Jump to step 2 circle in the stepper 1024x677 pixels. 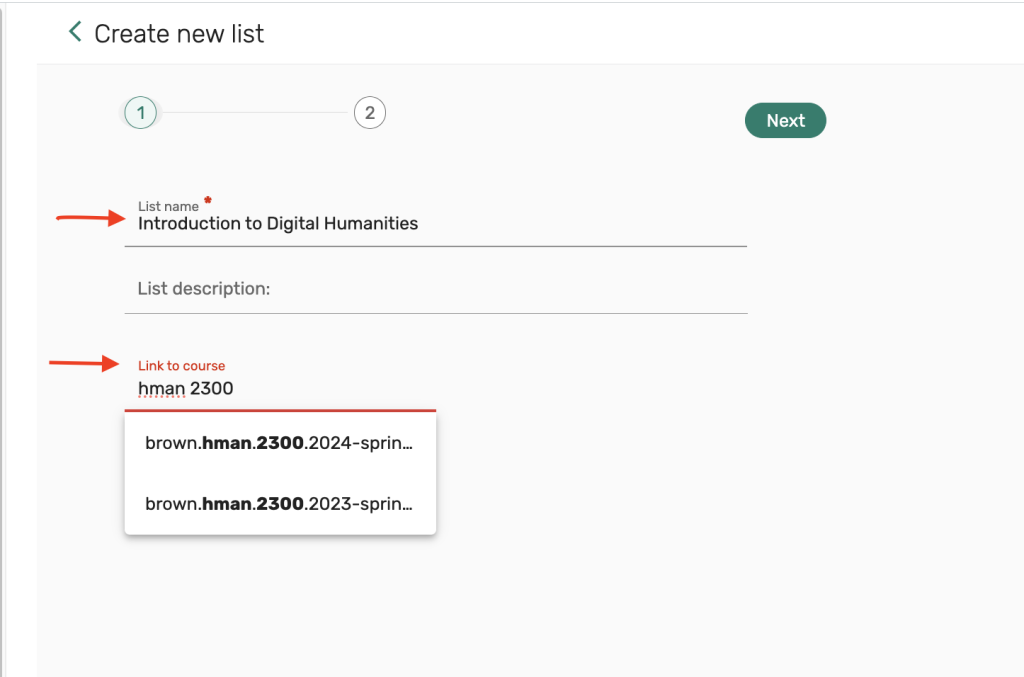point(369,113)
